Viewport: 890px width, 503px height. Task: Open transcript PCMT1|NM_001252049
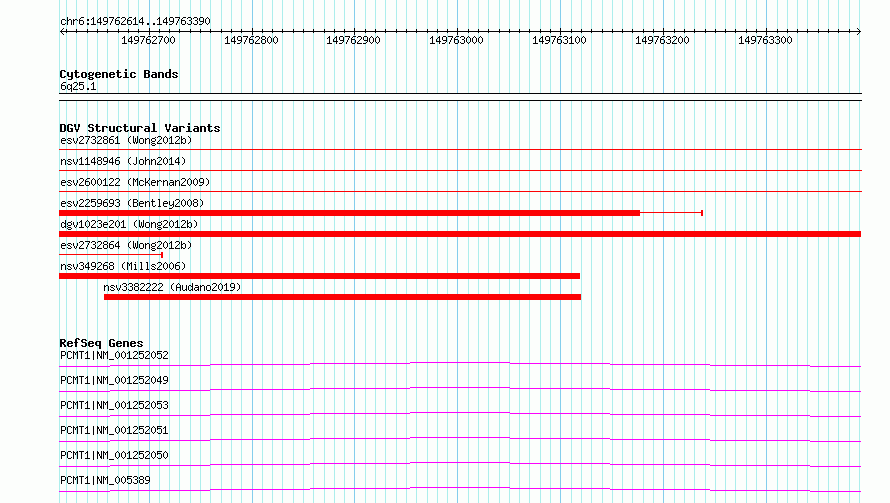pyautogui.click(x=114, y=380)
